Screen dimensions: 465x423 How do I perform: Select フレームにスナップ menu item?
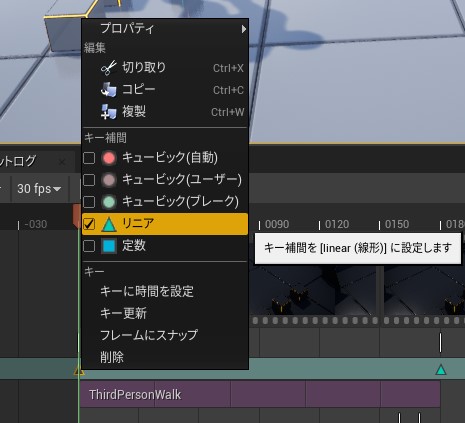point(165,335)
